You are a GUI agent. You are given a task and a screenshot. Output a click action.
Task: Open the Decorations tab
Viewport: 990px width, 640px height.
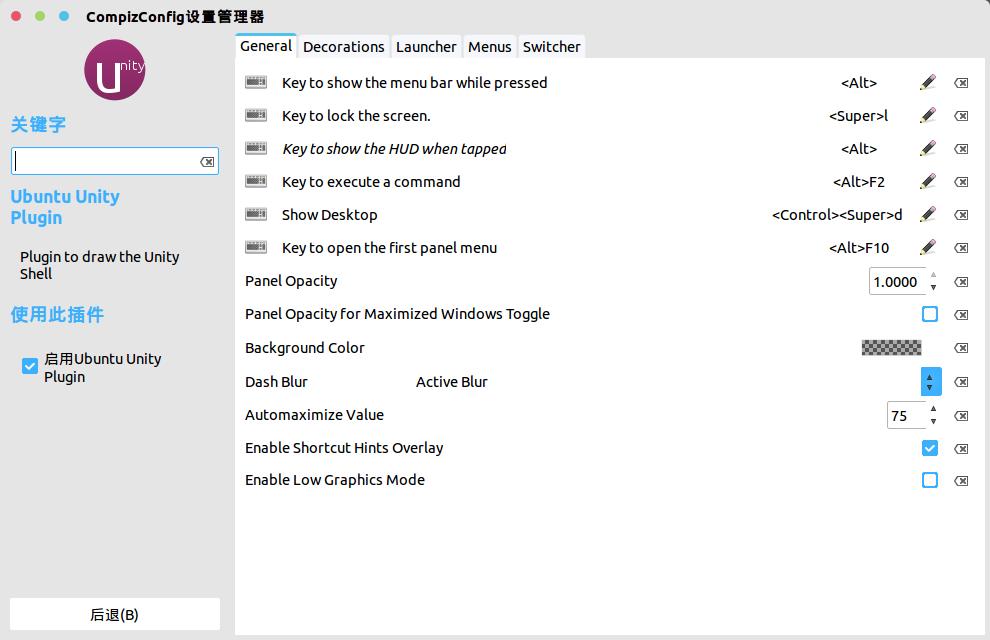[343, 47]
